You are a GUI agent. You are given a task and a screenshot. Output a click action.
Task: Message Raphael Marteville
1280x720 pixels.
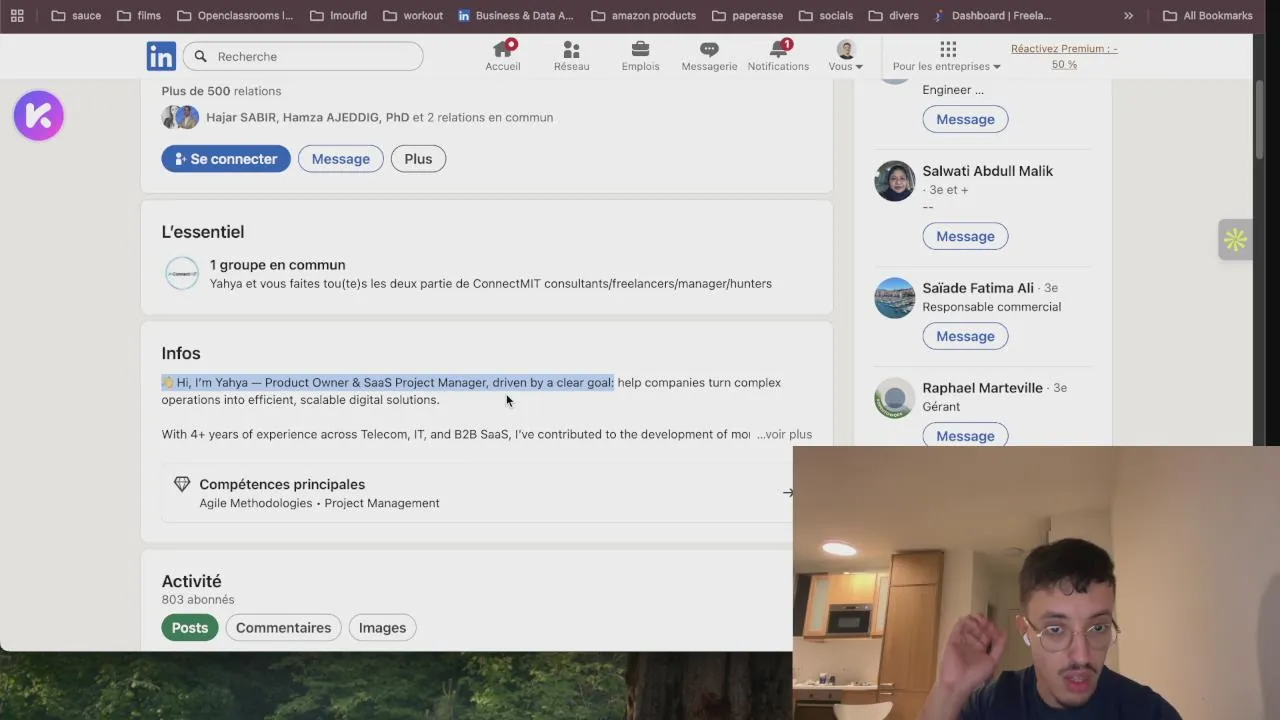965,436
